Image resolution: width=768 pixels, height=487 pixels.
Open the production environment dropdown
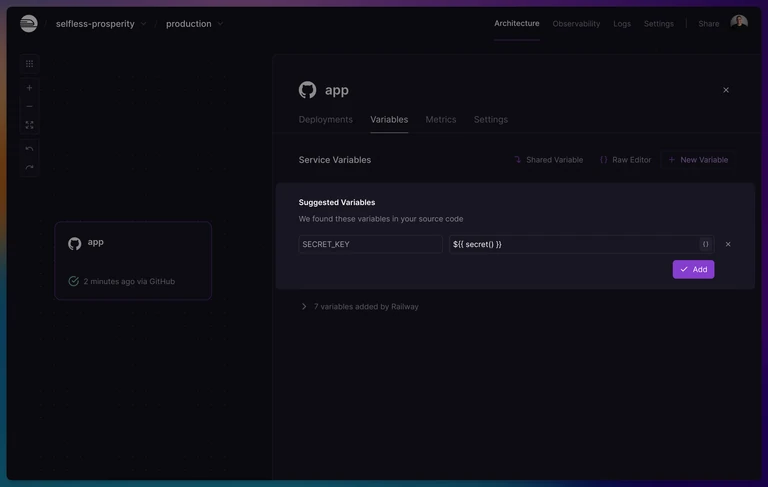pyautogui.click(x=194, y=24)
